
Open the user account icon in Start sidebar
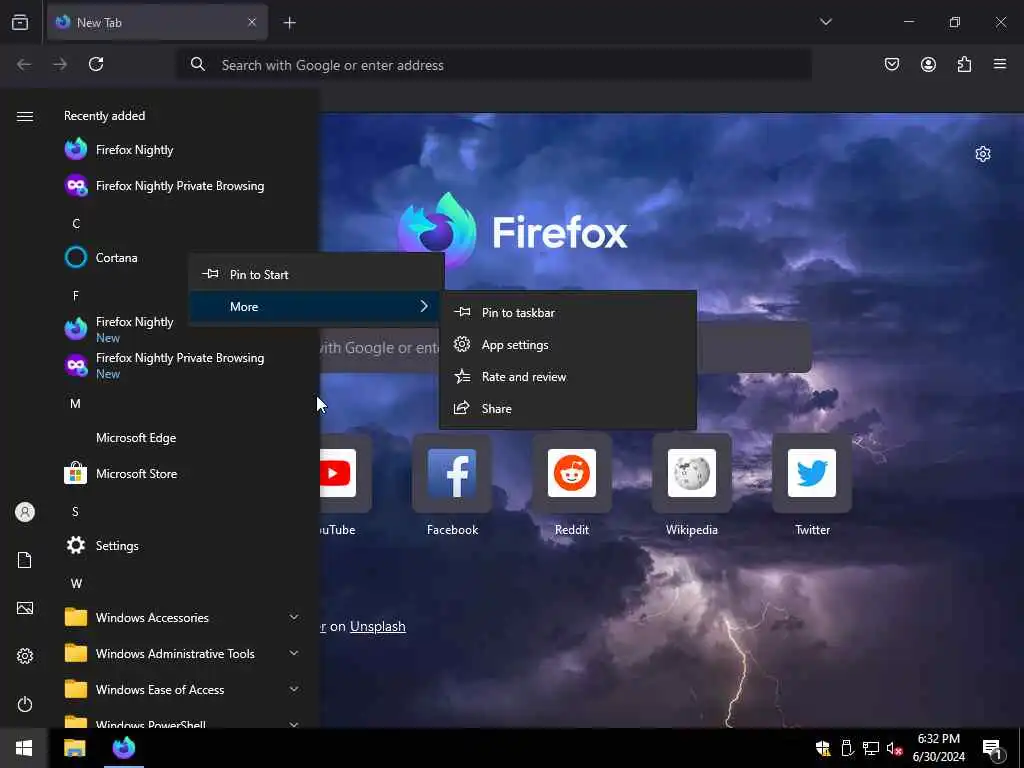[25, 512]
